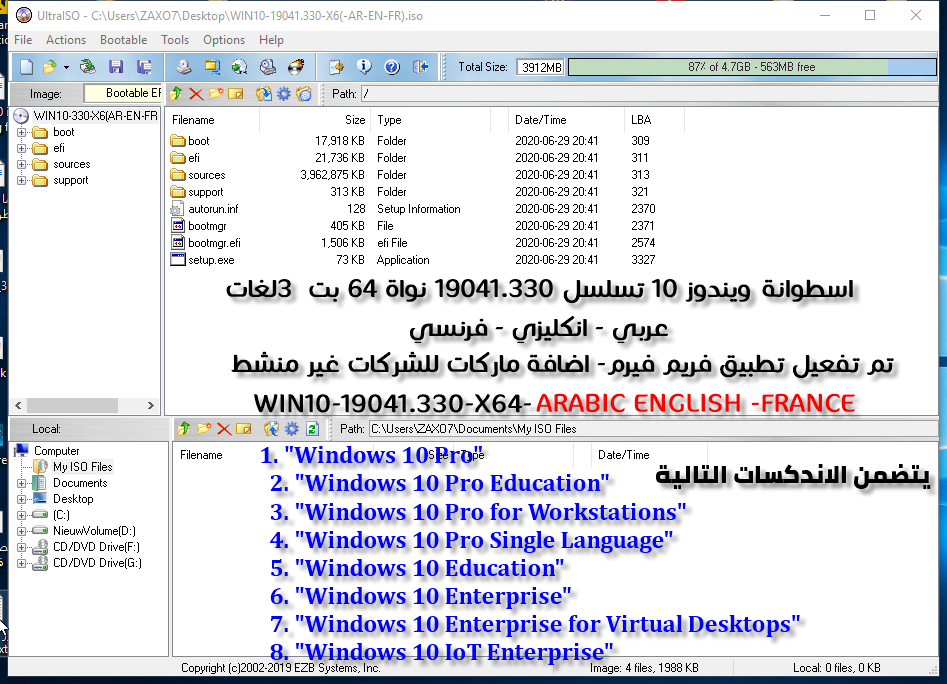
Task: Sort image files by LBA column header
Action: click(655, 120)
